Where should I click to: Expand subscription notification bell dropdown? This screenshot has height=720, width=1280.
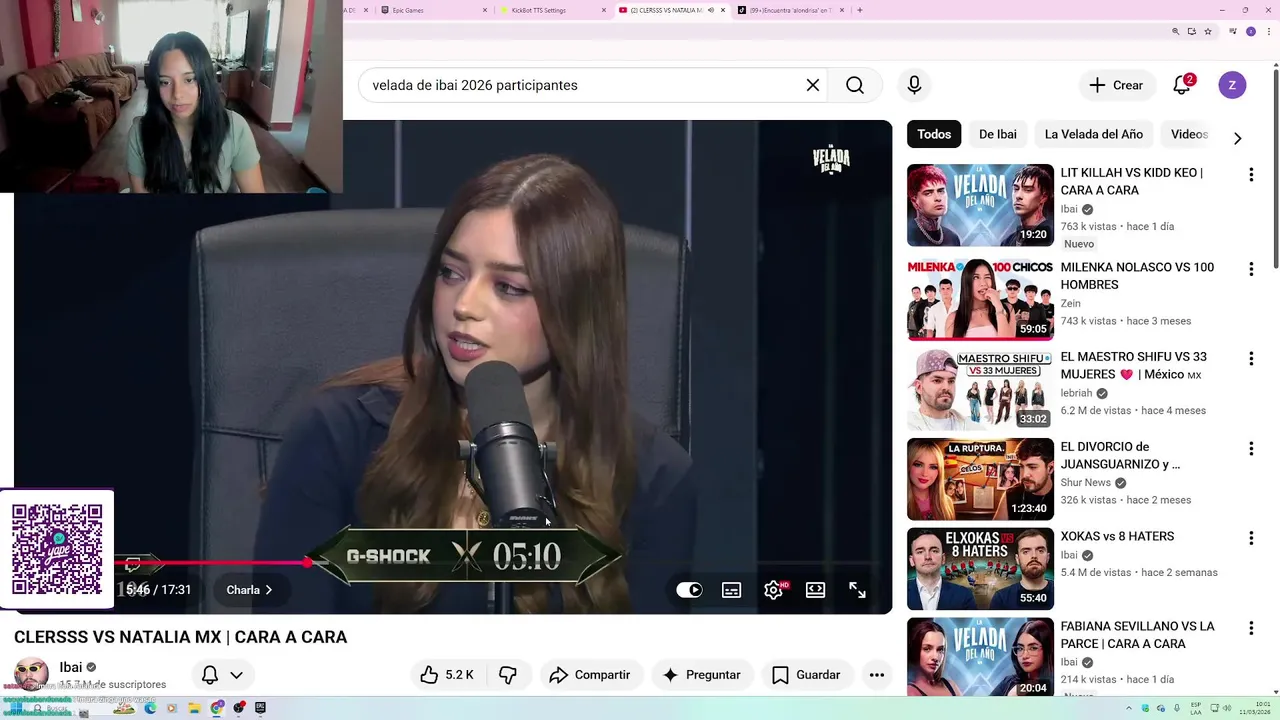click(222, 675)
